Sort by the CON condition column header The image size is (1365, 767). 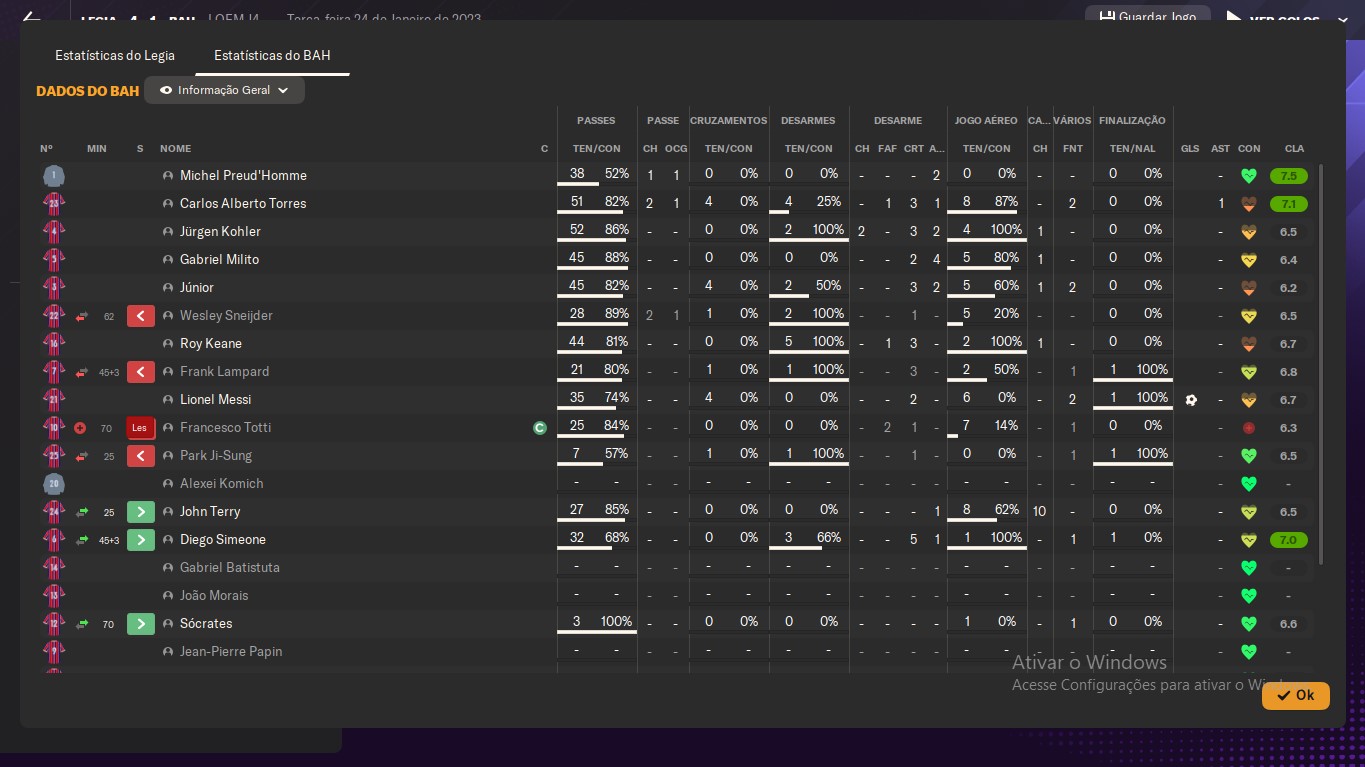pyautogui.click(x=1248, y=149)
